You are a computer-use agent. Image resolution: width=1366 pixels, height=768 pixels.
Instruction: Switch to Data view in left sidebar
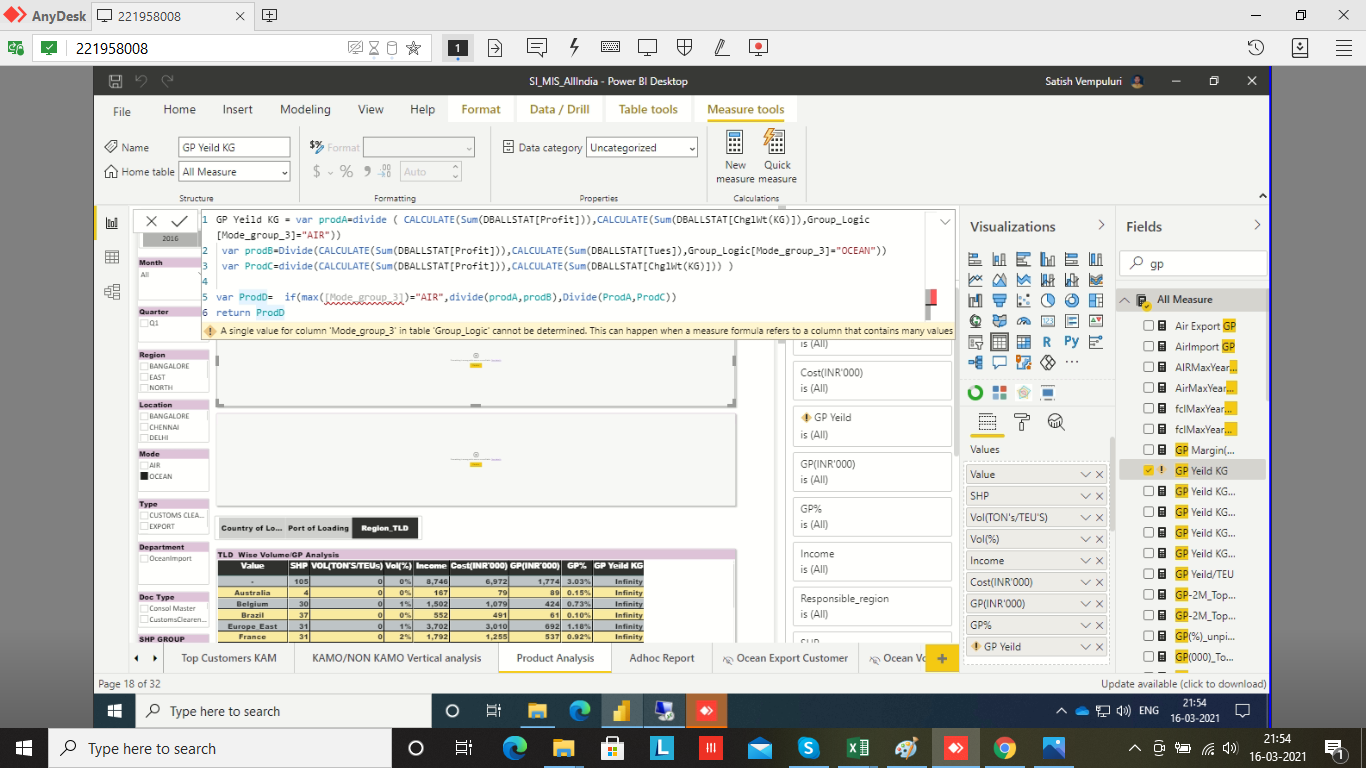[x=112, y=257]
